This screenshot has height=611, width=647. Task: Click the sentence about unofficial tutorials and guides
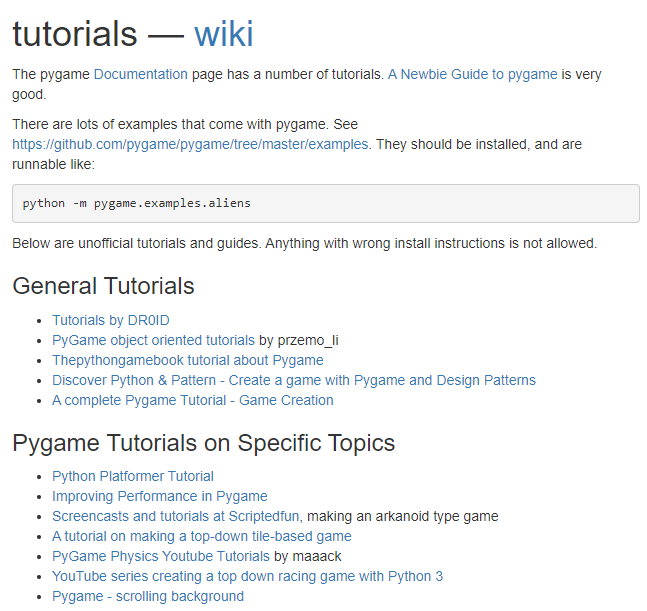click(x=305, y=243)
